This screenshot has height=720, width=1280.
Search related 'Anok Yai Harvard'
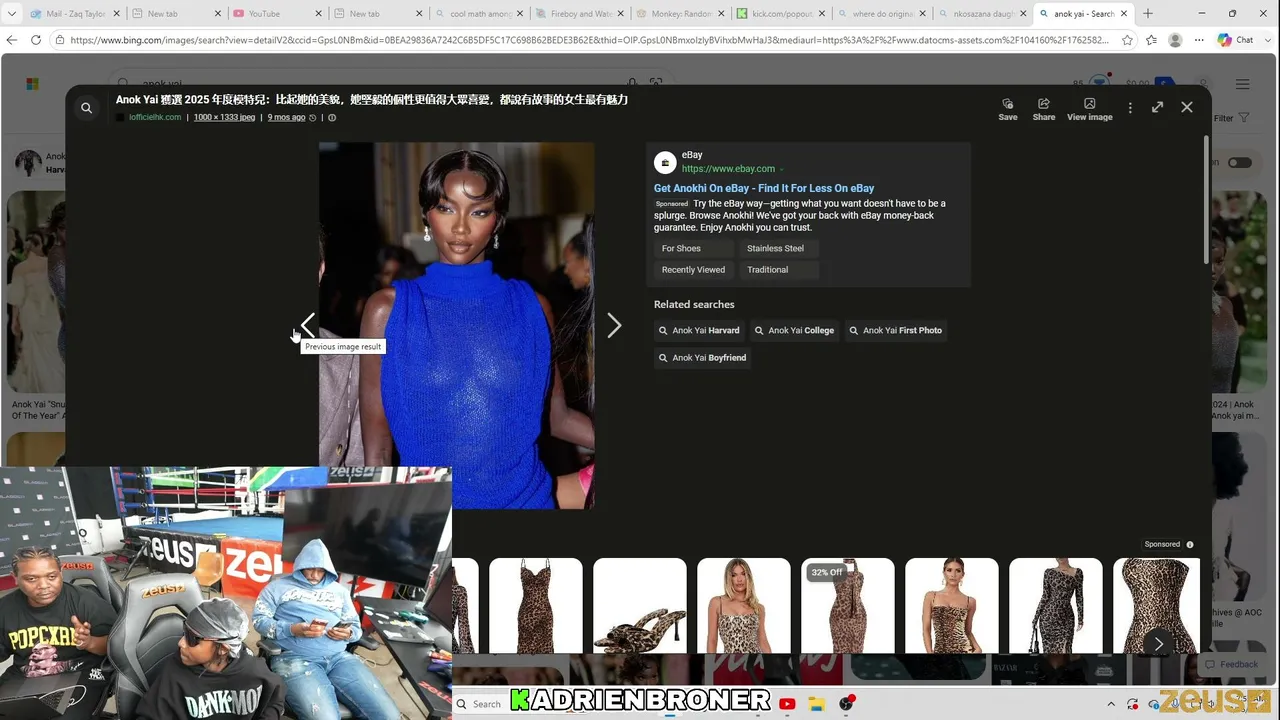[x=699, y=330]
